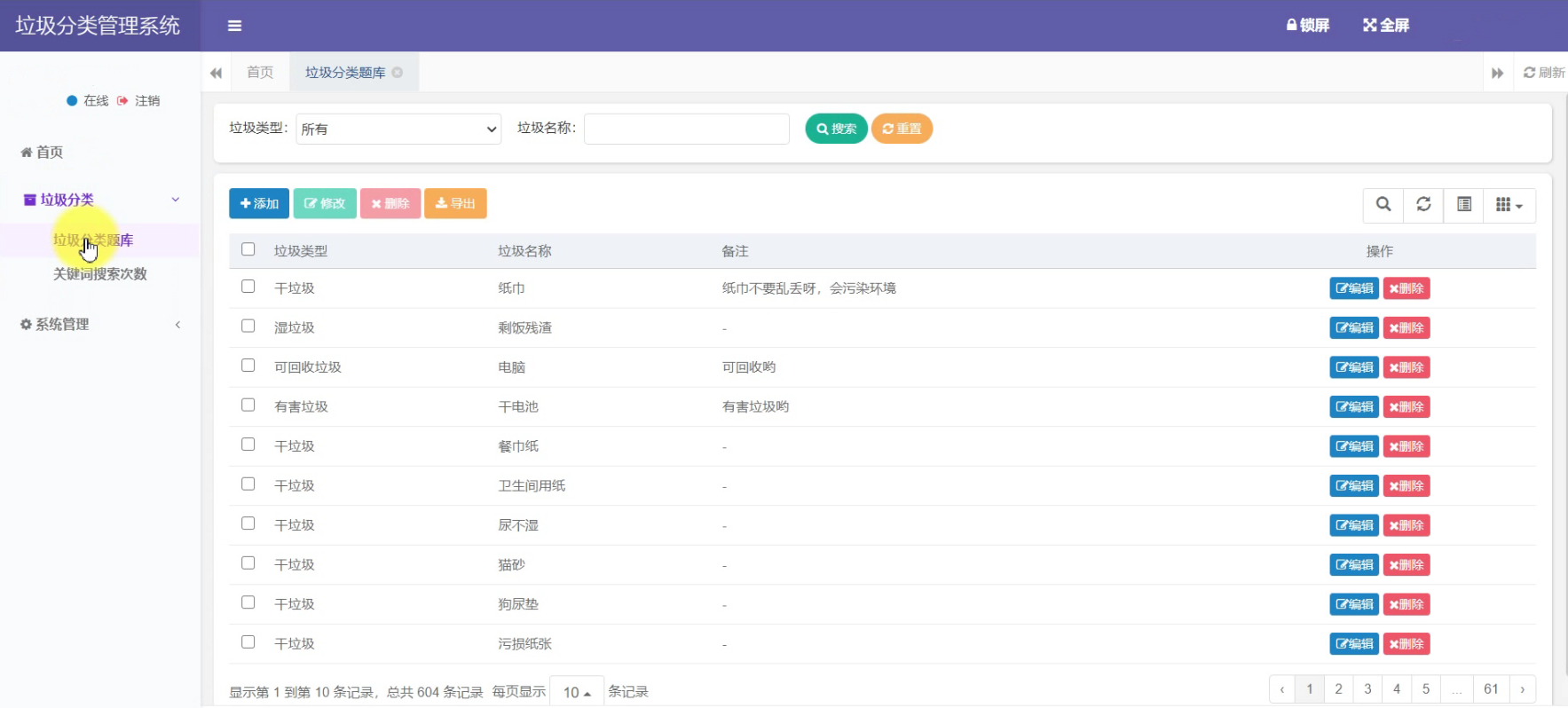The width and height of the screenshot is (1568, 708).
Task: Open 关键词搜索次数 in the sidebar
Action: tap(100, 274)
